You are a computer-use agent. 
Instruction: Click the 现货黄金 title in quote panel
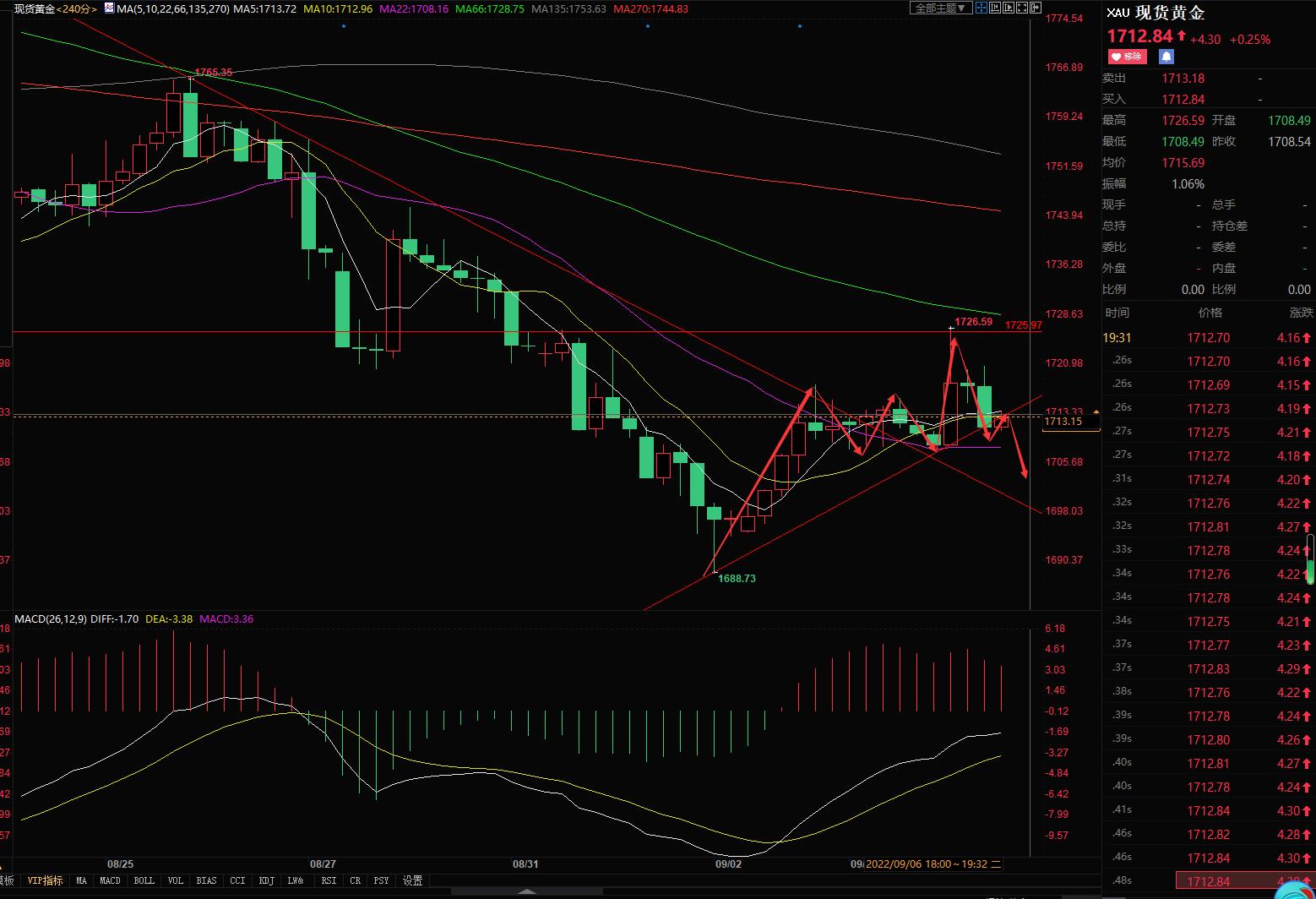(x=1170, y=13)
